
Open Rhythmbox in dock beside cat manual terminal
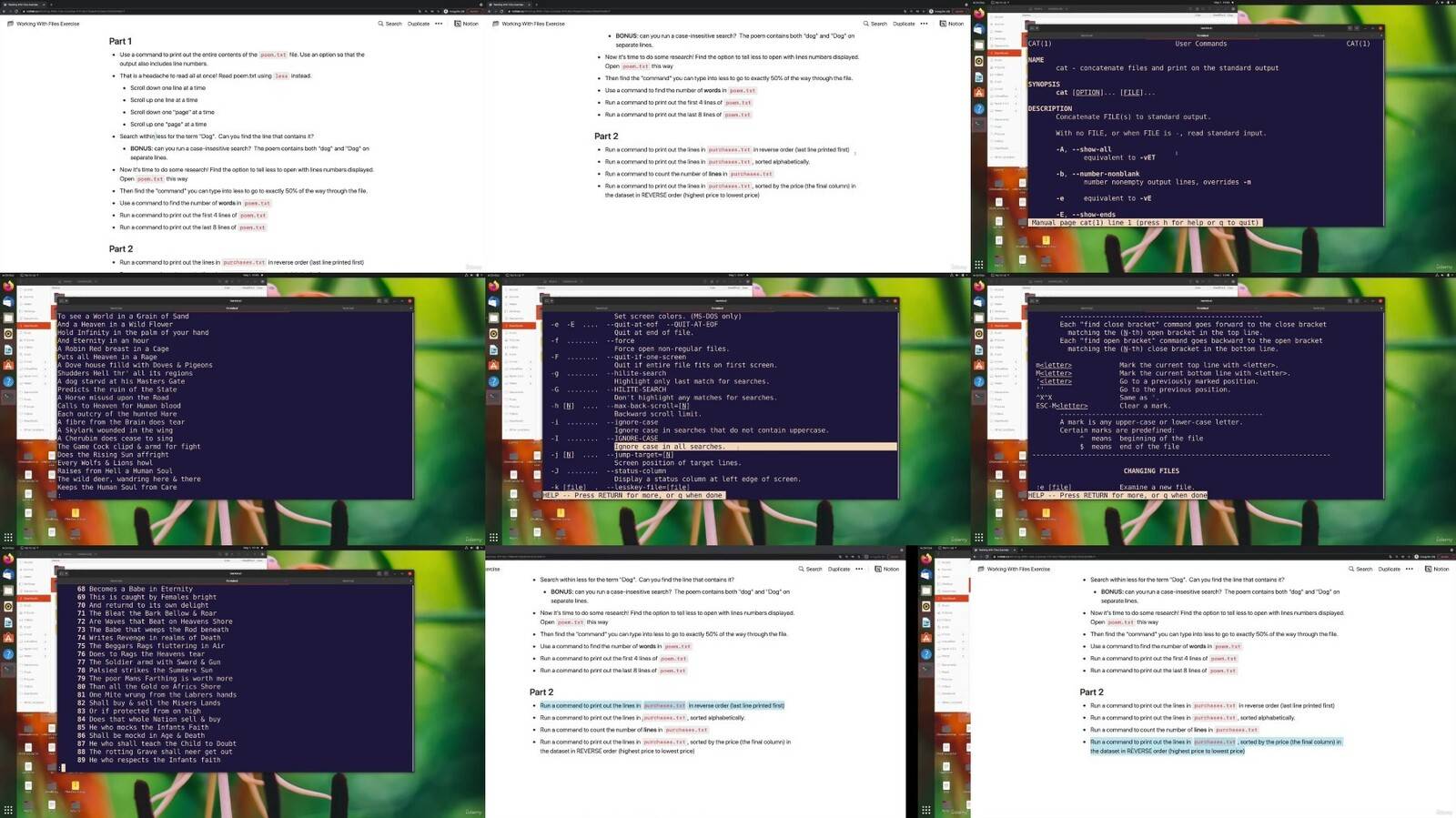pyautogui.click(x=979, y=61)
